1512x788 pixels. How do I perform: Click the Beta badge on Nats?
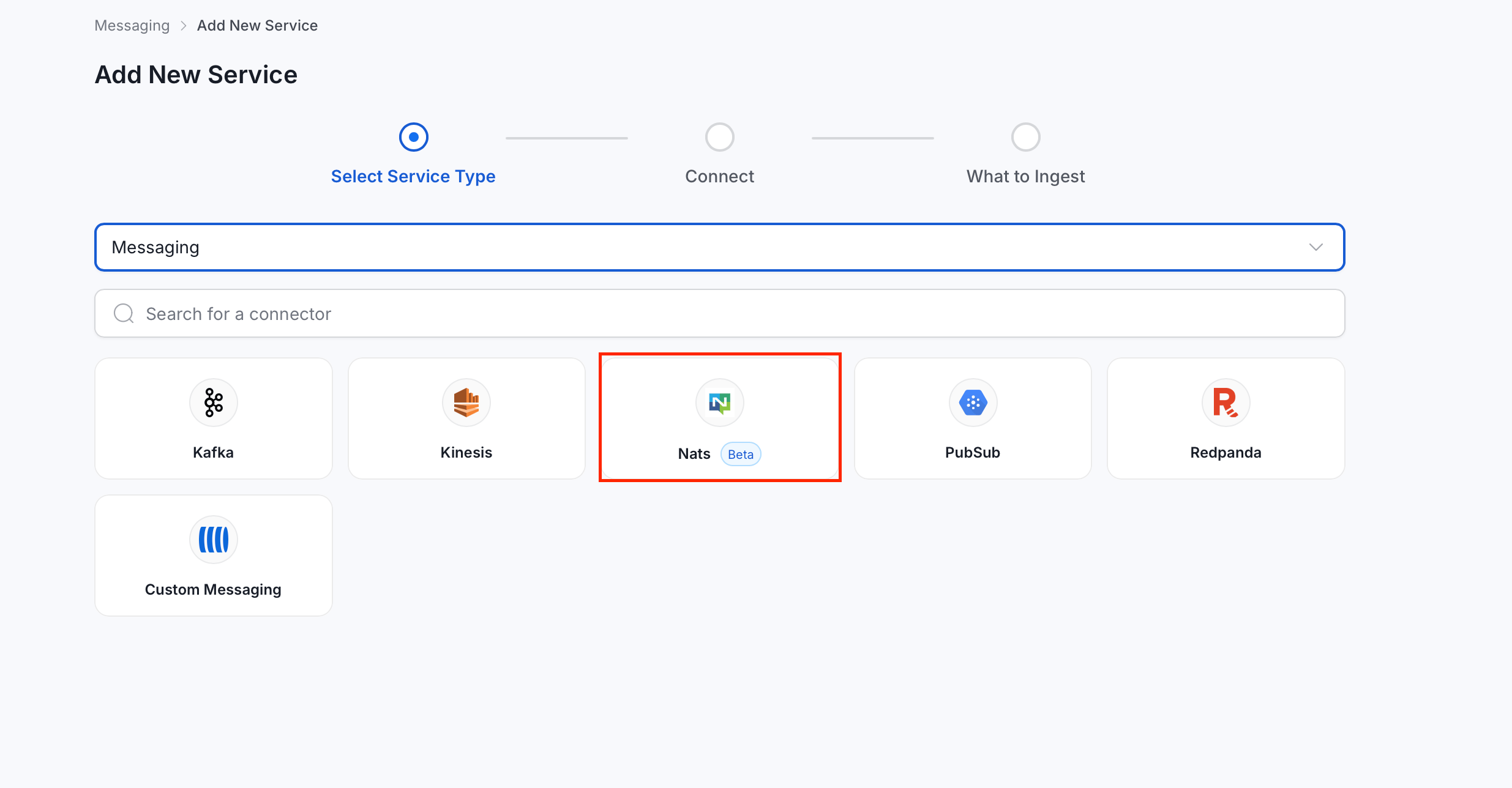coord(741,454)
